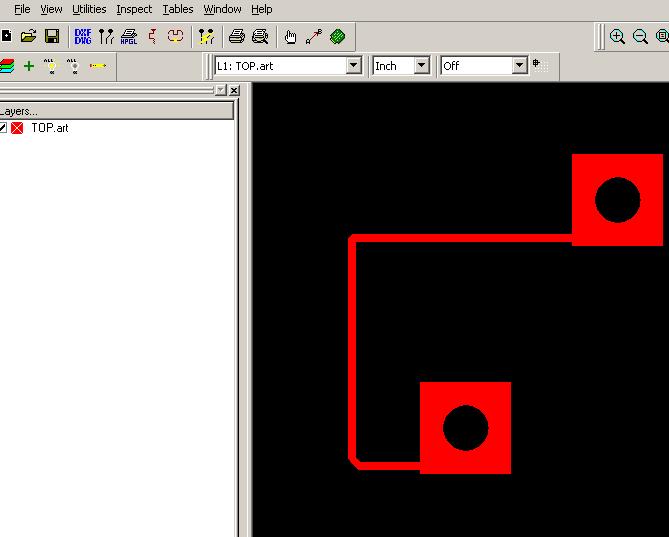
Task: Close the layers side panel
Action: click(234, 90)
